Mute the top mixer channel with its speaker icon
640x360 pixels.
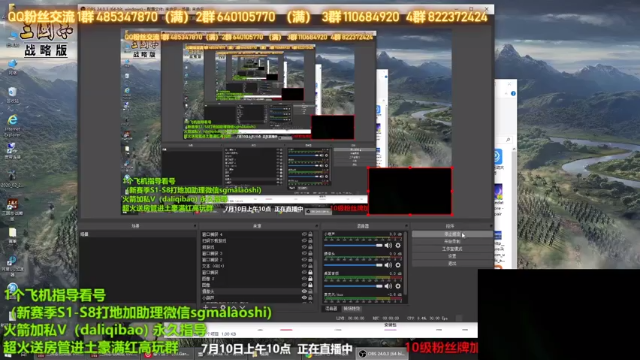click(388, 245)
